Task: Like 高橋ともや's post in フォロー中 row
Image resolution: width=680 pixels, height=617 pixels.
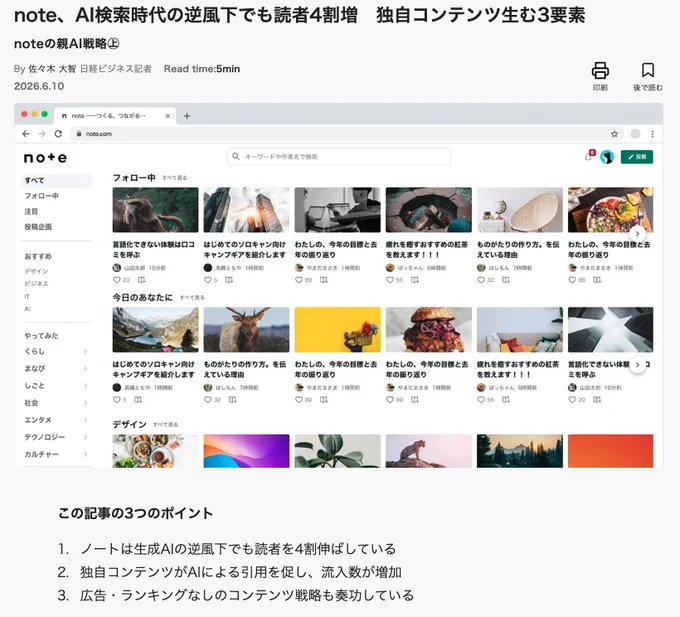Action: point(207,280)
